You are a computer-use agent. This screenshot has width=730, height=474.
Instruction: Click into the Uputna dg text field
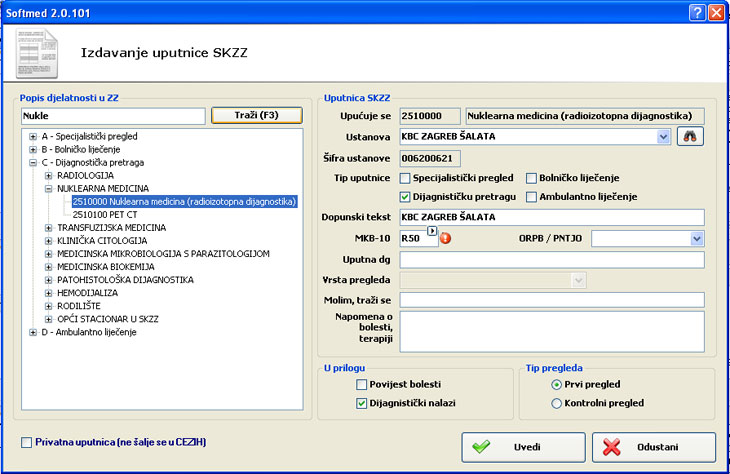(551, 260)
